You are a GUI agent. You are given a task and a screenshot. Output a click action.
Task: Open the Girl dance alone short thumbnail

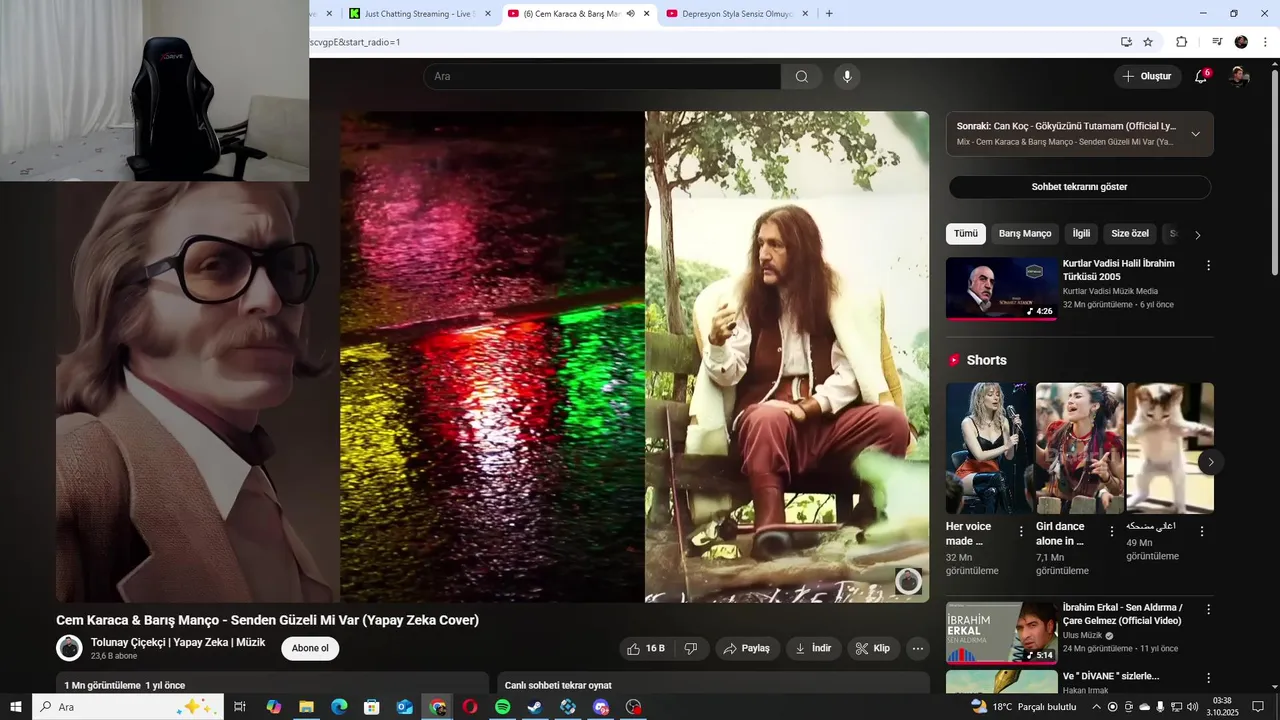click(1080, 448)
